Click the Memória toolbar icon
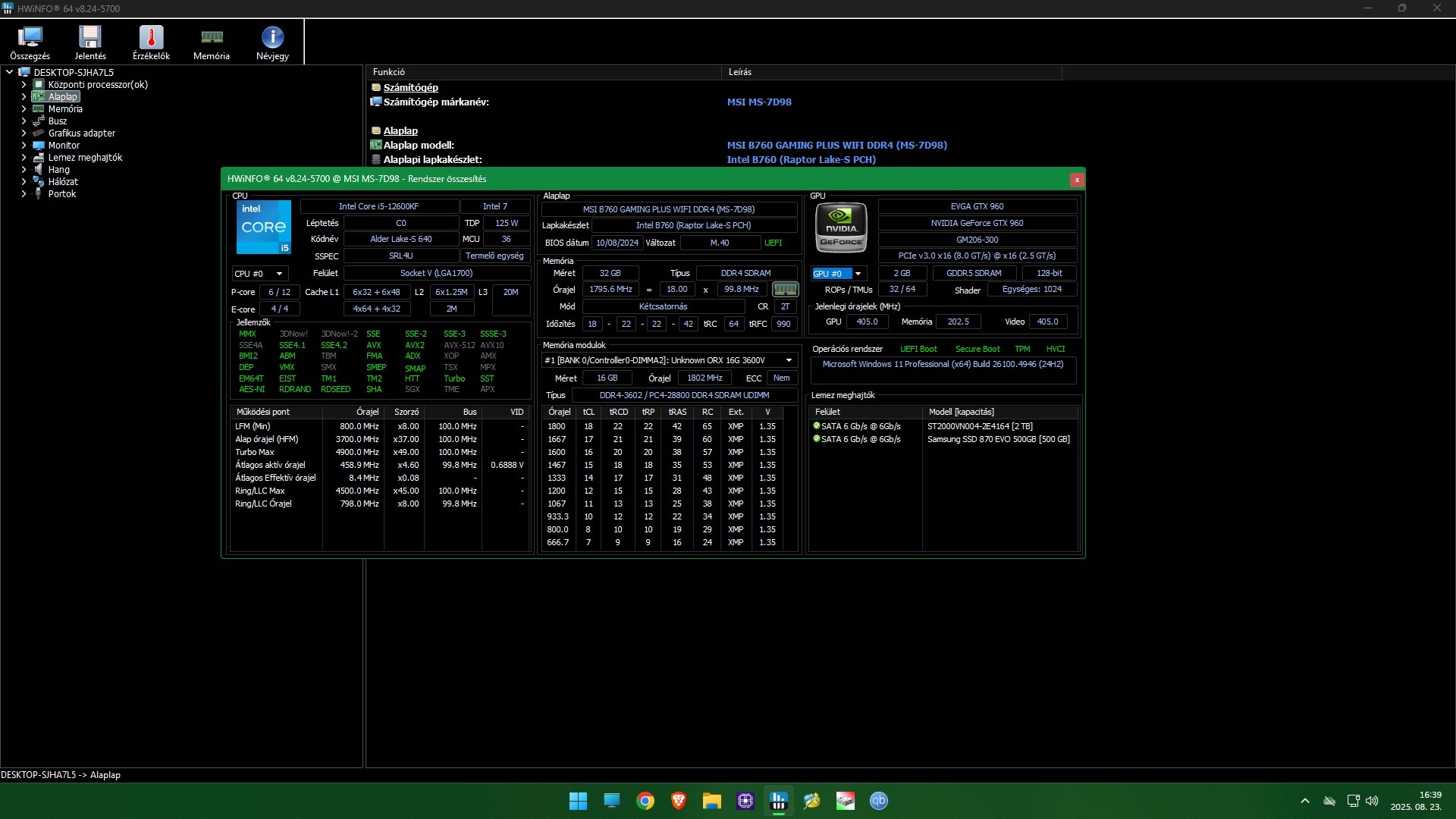This screenshot has width=1456, height=819. [211, 42]
